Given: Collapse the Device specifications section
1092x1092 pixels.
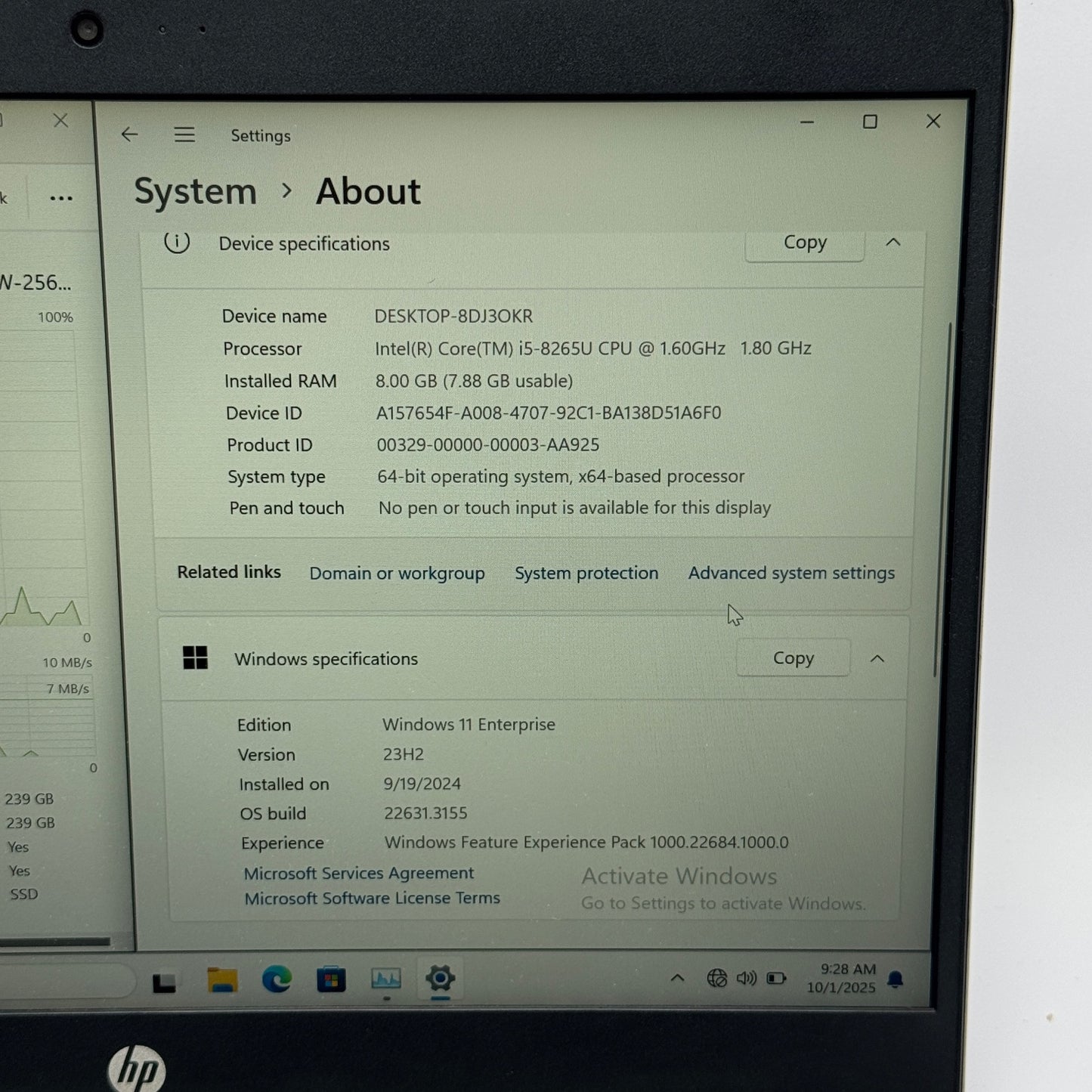Looking at the screenshot, I should (x=893, y=243).
